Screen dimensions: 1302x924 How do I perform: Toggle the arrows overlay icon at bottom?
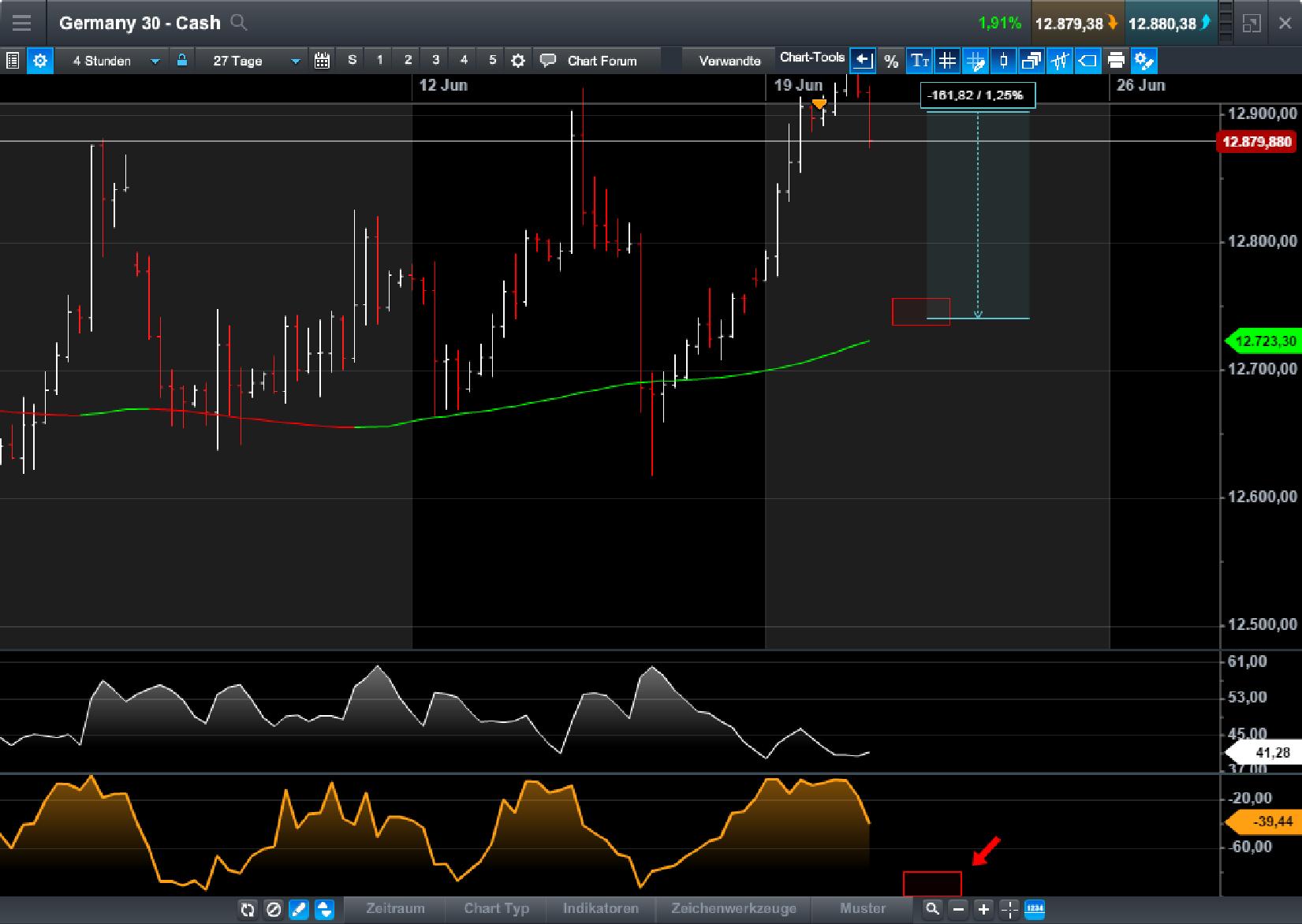324,909
